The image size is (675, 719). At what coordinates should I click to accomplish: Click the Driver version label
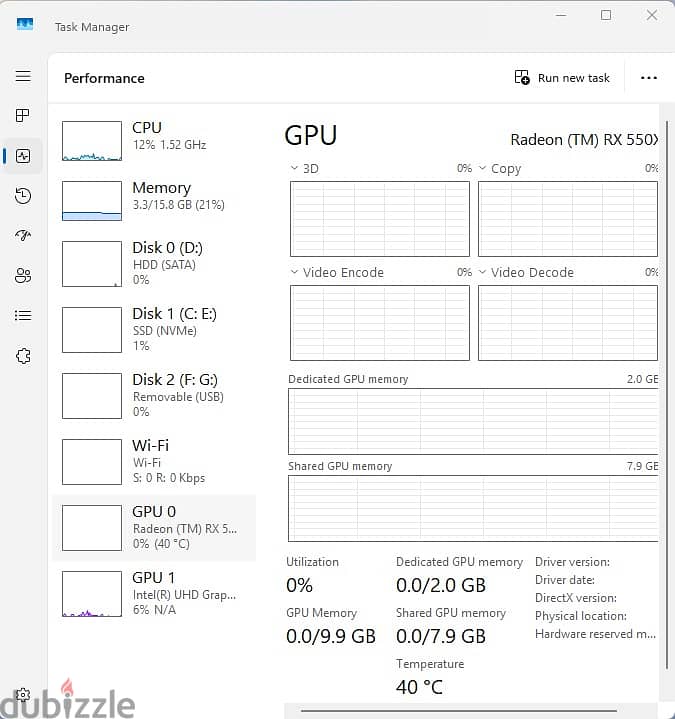pyautogui.click(x=572, y=562)
